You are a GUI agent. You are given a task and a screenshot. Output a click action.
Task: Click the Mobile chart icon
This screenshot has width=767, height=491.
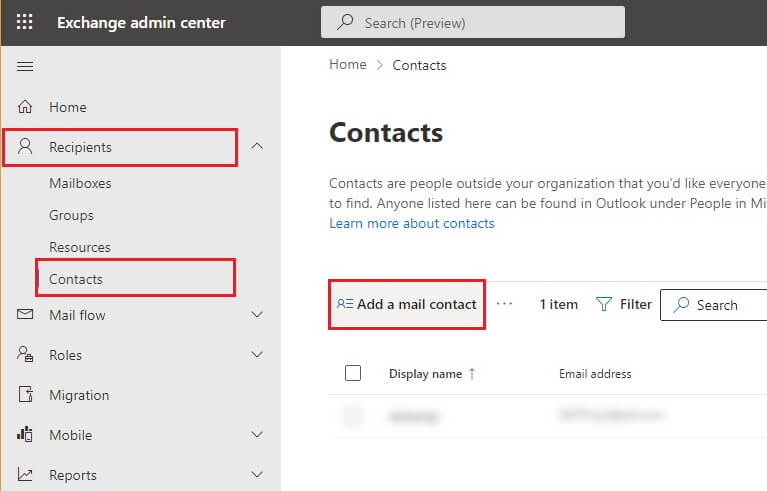(x=26, y=435)
